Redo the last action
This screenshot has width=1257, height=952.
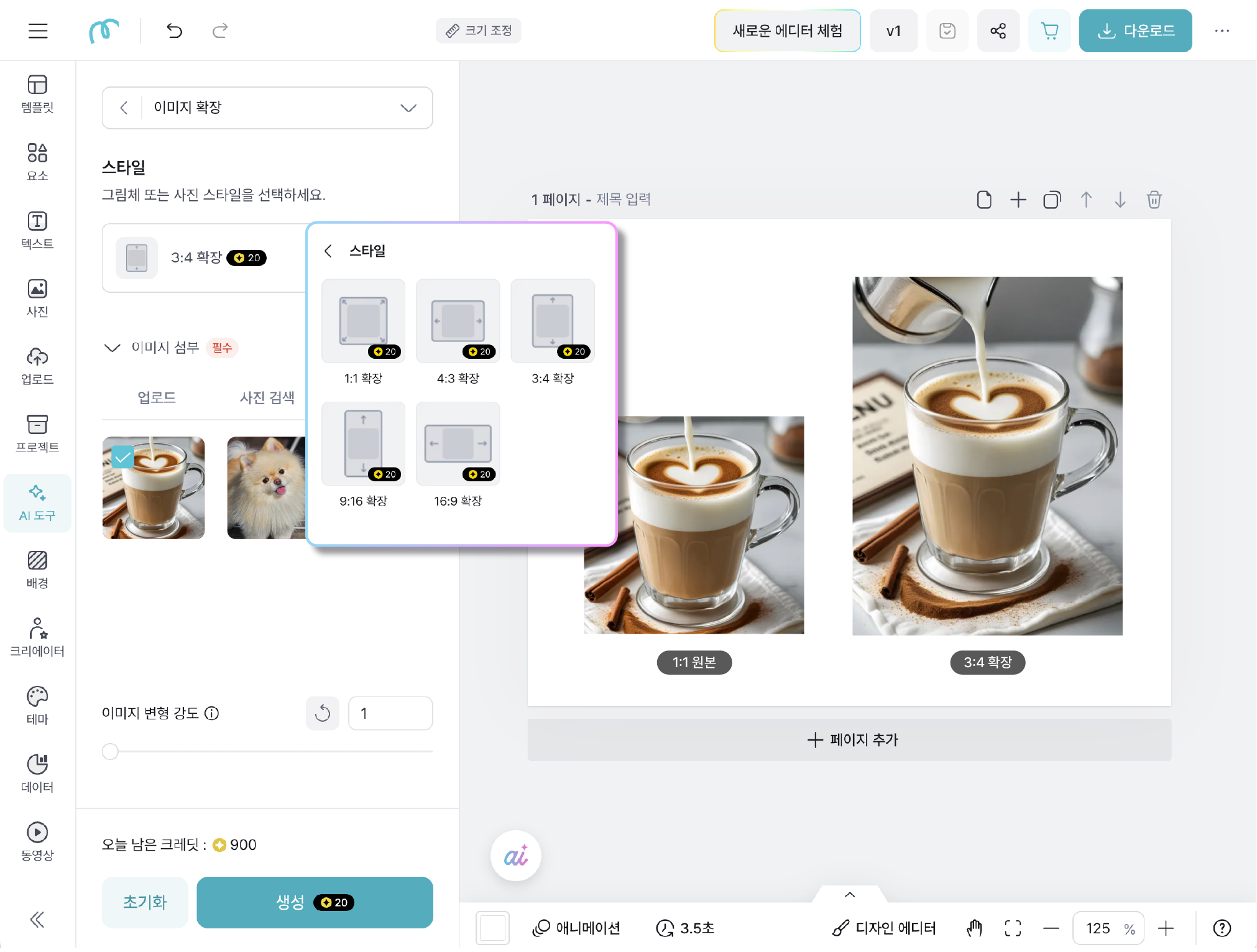pos(220,30)
